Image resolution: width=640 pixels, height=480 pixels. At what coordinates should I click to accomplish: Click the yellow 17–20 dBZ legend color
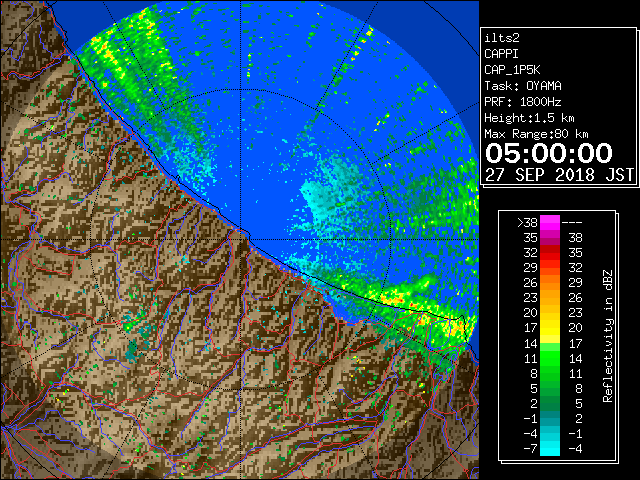point(550,328)
